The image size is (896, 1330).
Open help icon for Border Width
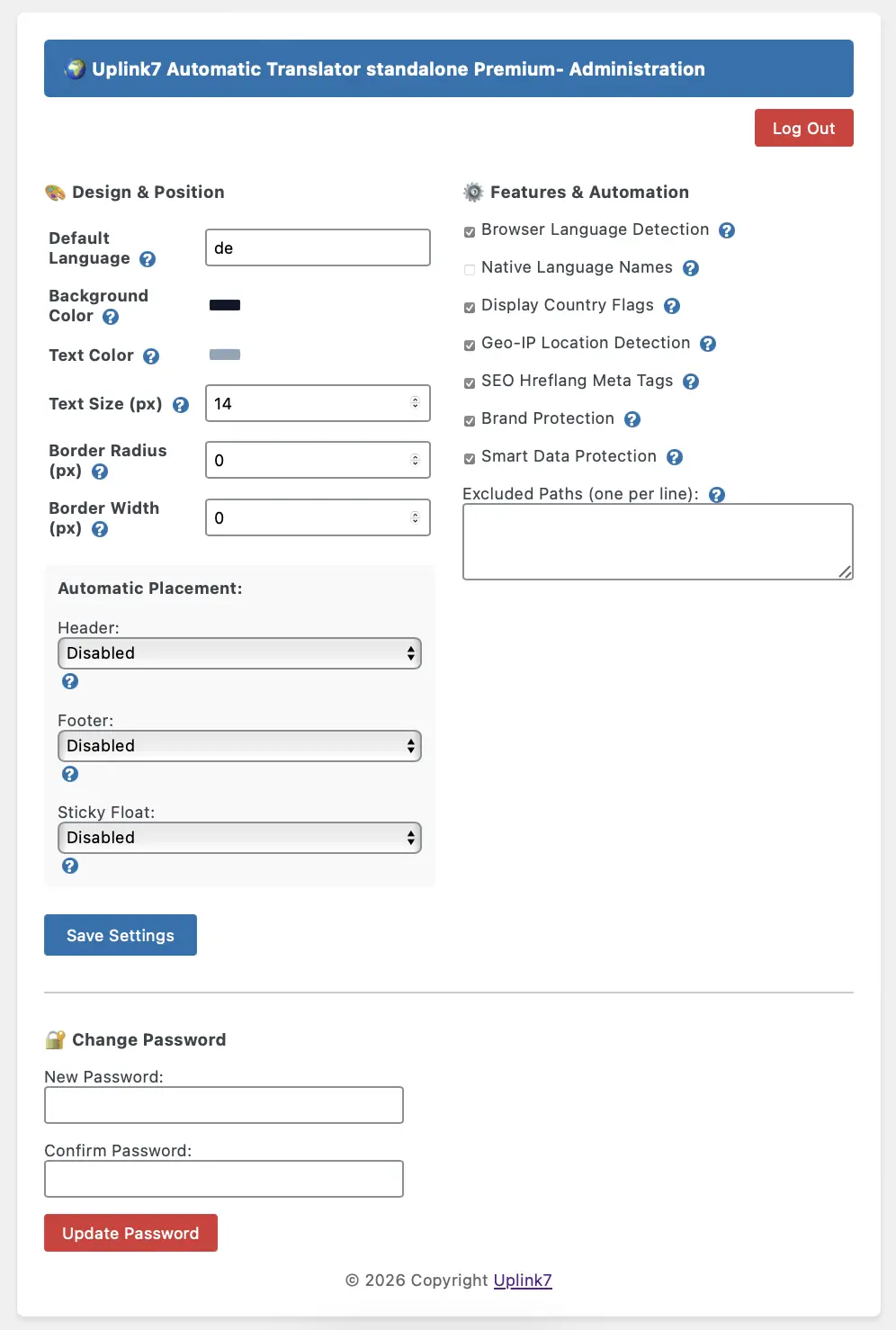click(100, 529)
